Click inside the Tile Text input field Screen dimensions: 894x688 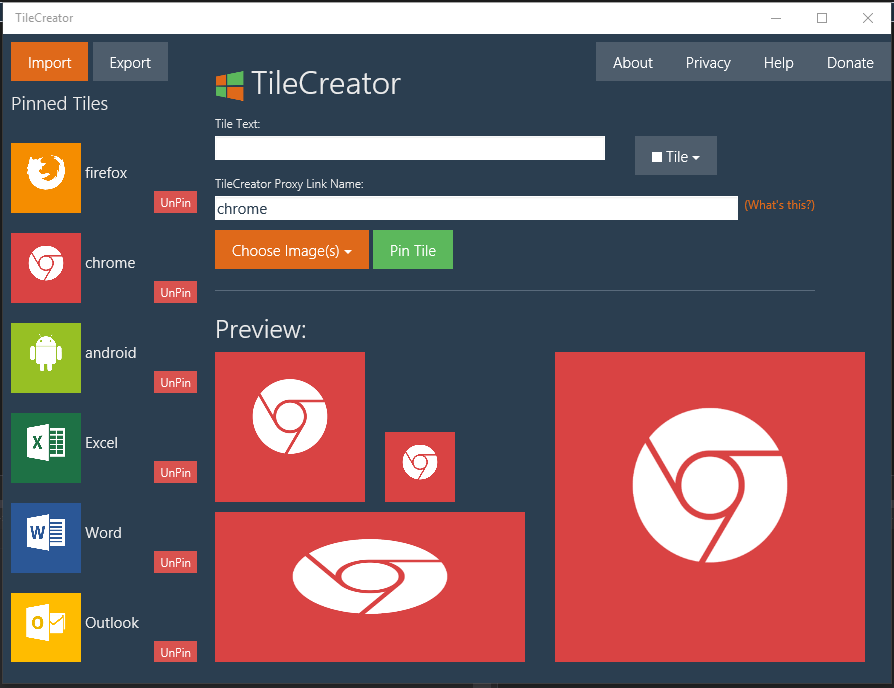(x=409, y=147)
